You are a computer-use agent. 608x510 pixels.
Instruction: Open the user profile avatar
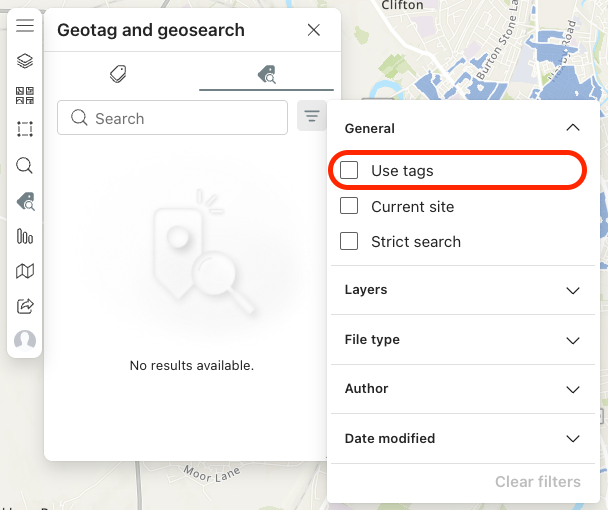pos(25,341)
